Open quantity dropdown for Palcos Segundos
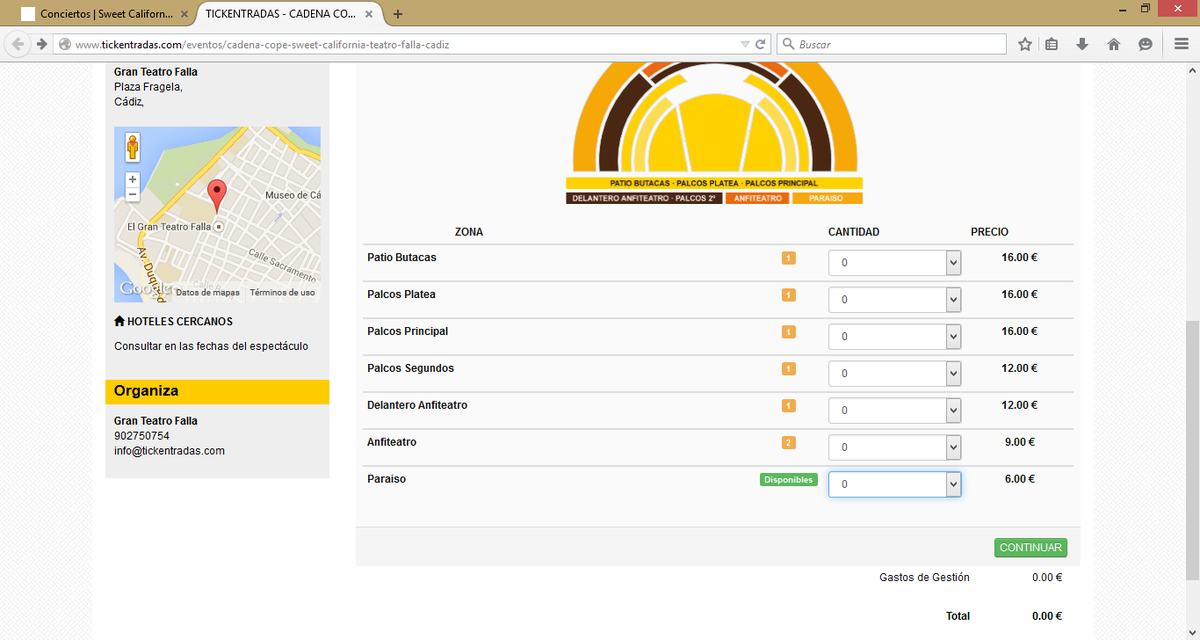This screenshot has width=1200, height=640. pyautogui.click(x=894, y=373)
